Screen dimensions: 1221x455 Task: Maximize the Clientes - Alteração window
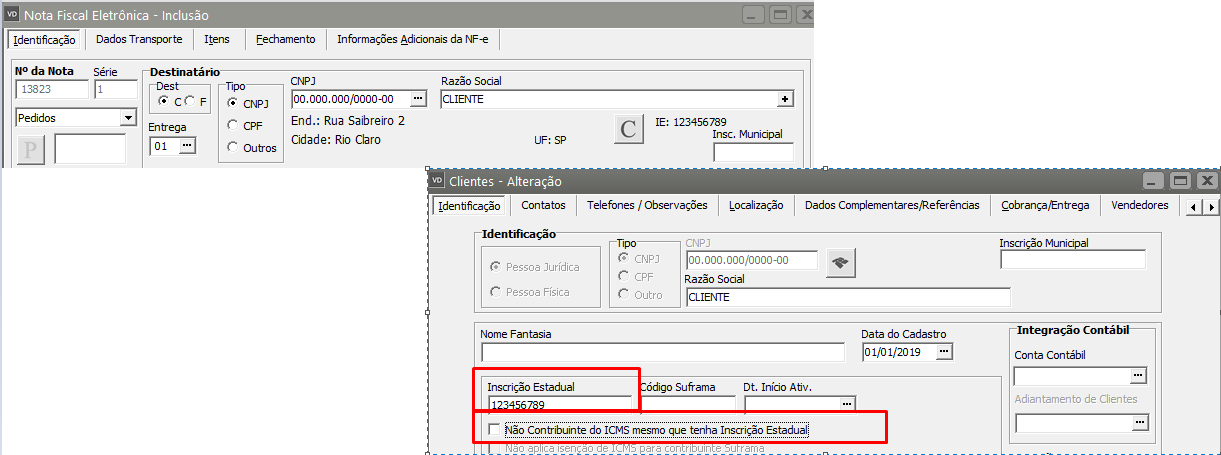(1180, 181)
